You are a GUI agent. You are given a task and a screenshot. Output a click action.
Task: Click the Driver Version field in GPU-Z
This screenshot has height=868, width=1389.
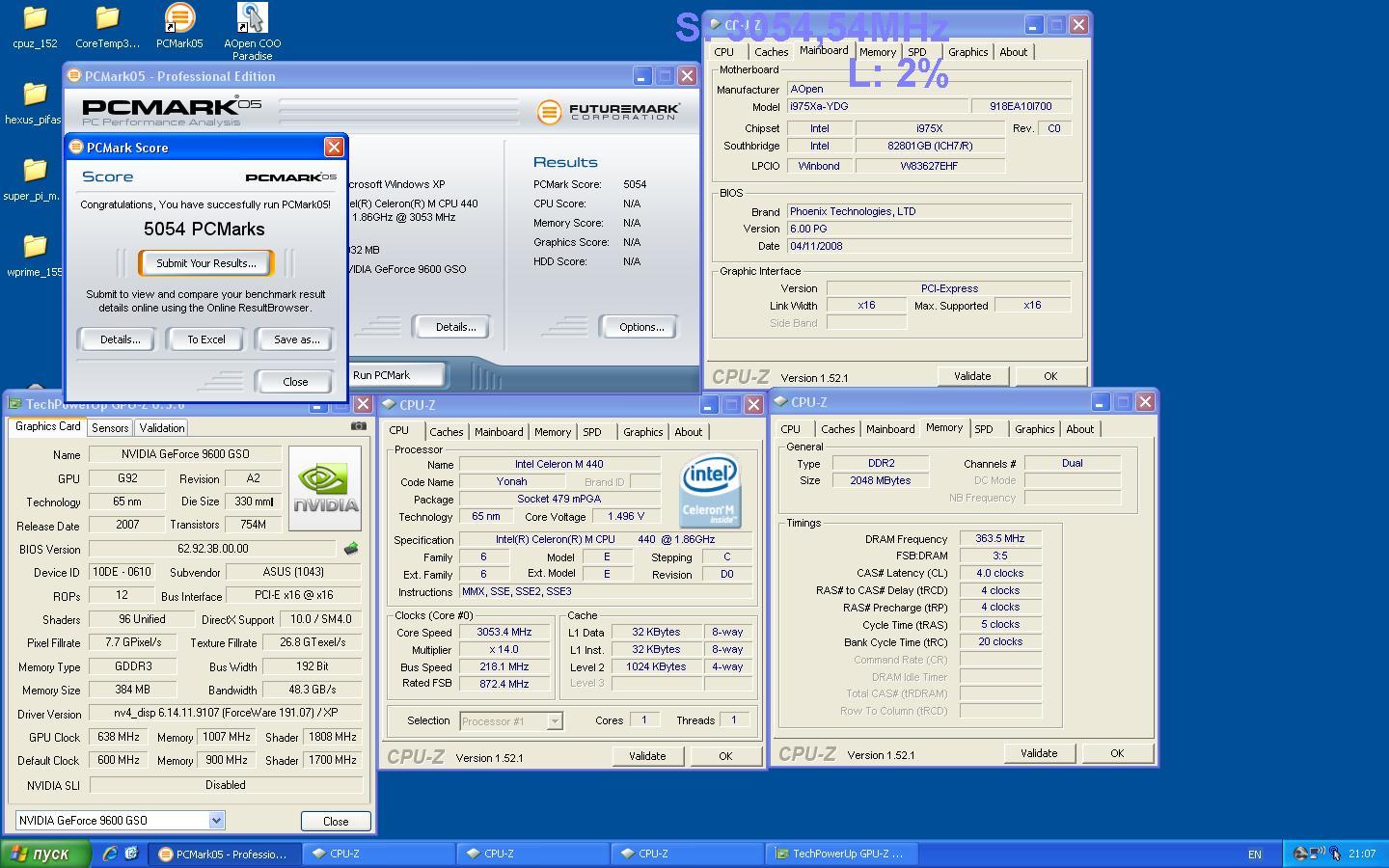click(x=226, y=714)
